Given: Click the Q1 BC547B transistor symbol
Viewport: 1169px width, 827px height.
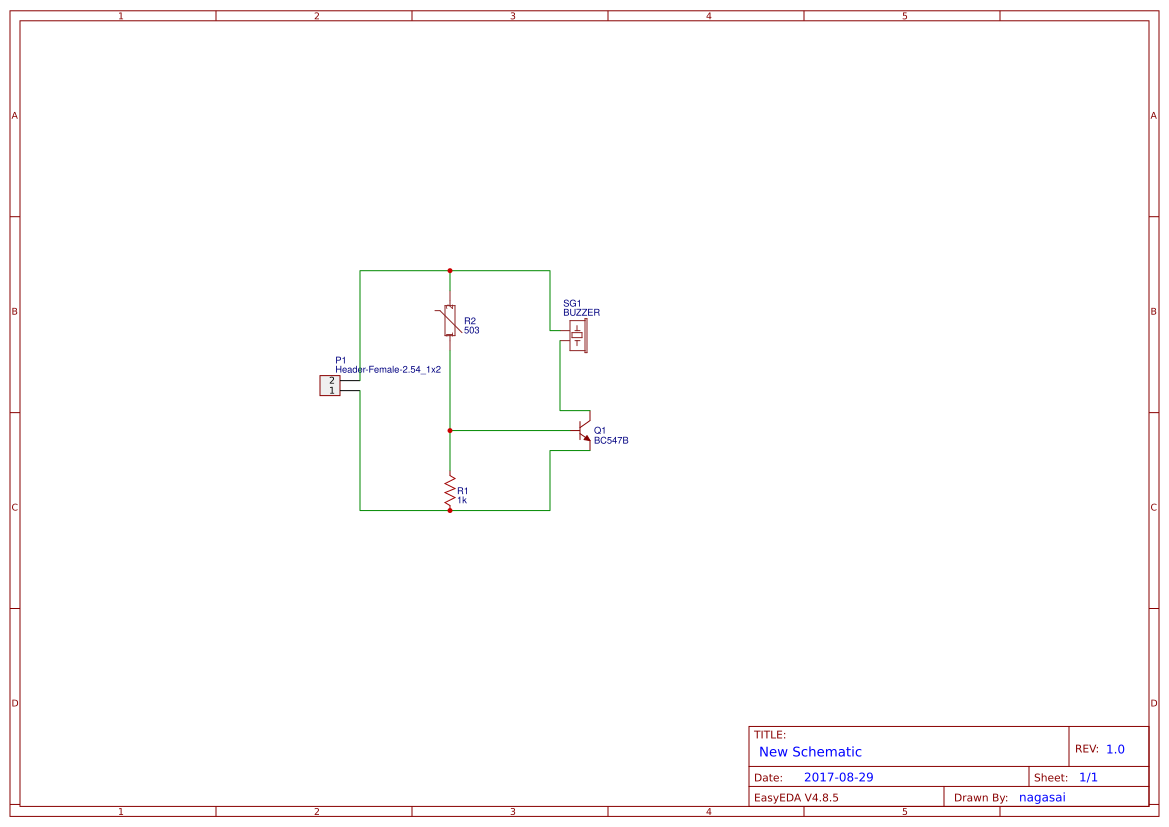Looking at the screenshot, I should [584, 430].
